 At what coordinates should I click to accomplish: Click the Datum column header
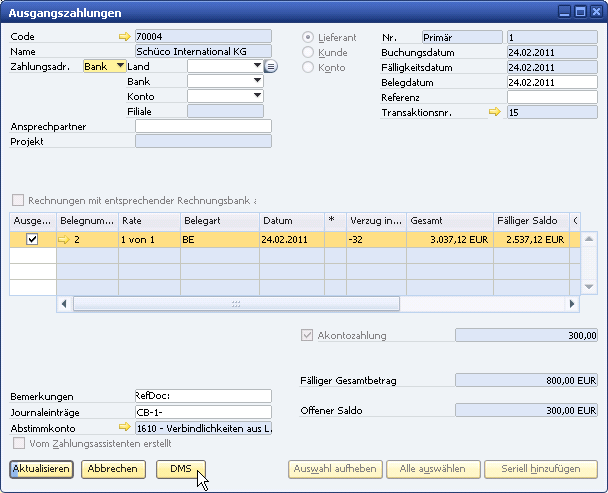click(x=291, y=220)
